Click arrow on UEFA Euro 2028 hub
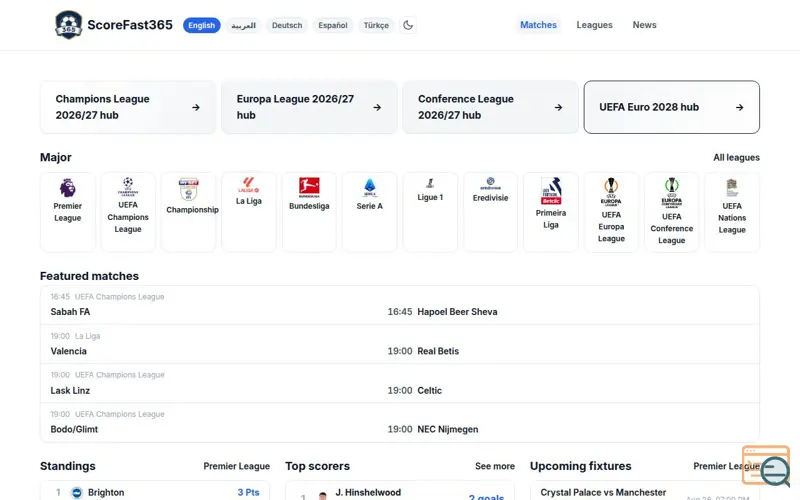This screenshot has height=500, width=800. (x=740, y=108)
